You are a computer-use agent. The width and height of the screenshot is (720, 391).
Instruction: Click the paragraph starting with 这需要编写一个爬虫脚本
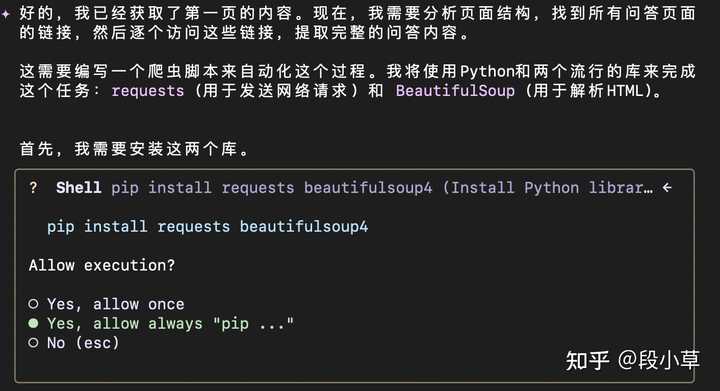tap(357, 81)
